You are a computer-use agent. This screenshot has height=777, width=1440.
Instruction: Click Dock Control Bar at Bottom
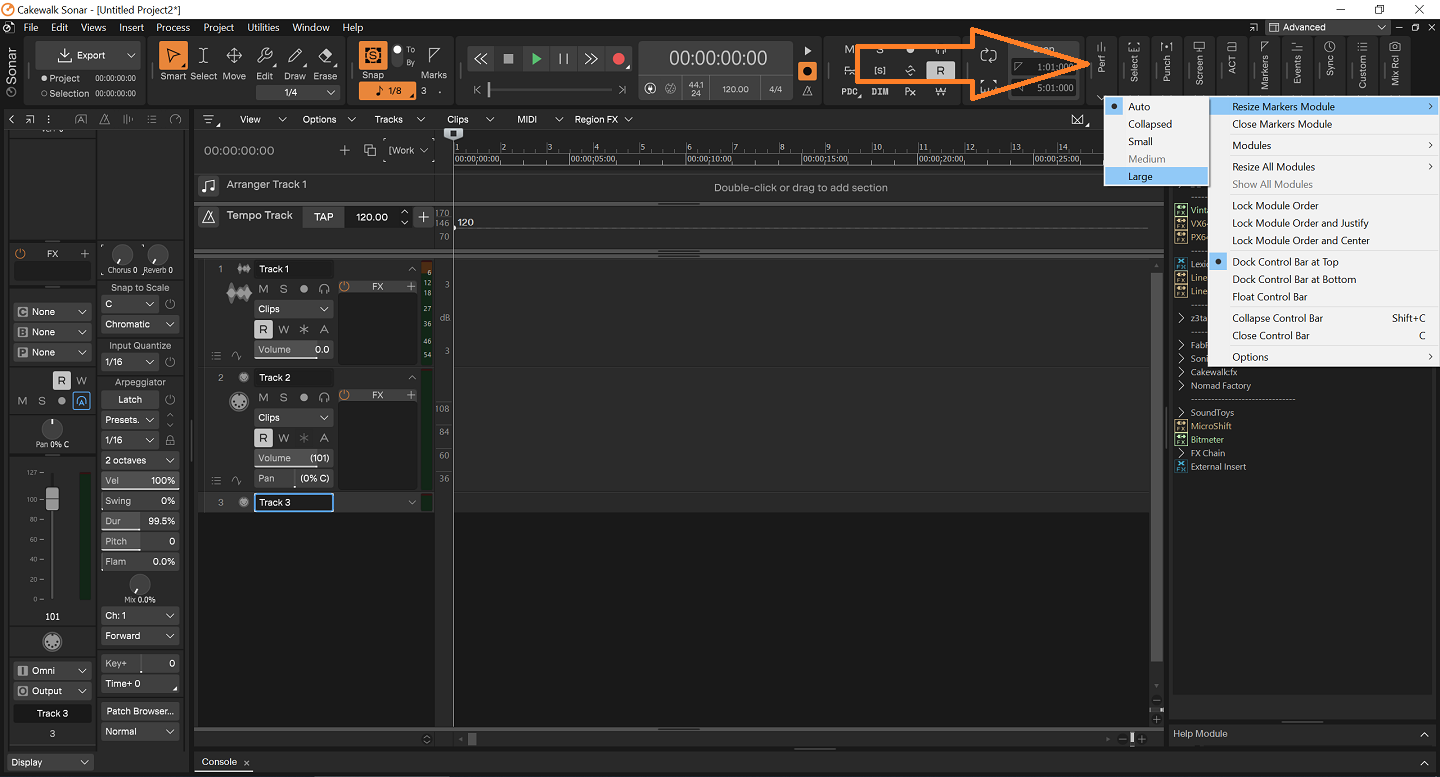point(1294,279)
